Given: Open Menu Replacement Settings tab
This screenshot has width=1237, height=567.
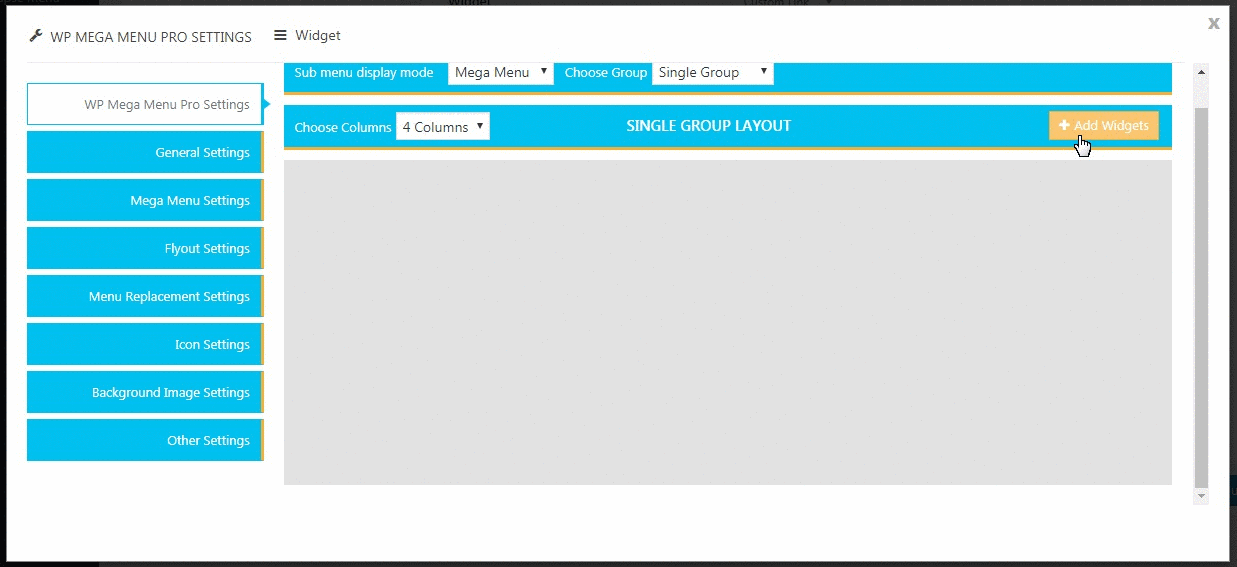Looking at the screenshot, I should pyautogui.click(x=145, y=296).
